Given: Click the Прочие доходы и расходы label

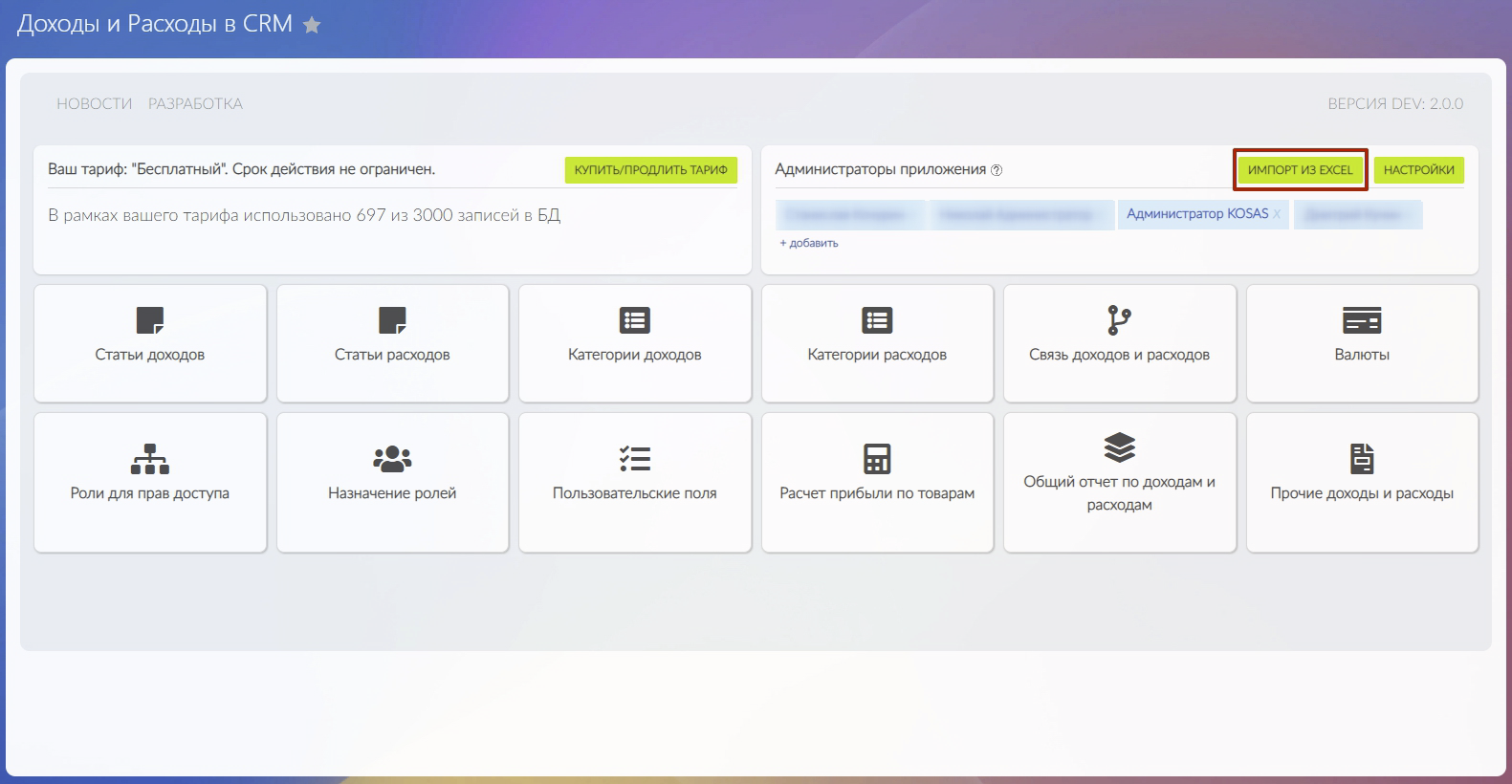Looking at the screenshot, I should 1362,493.
